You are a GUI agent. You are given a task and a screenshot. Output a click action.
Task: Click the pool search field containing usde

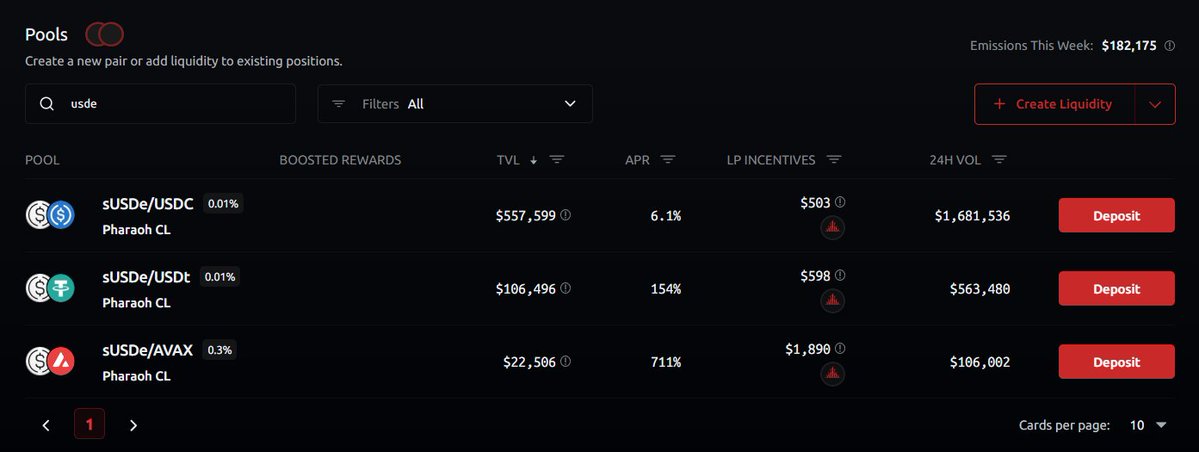click(x=161, y=104)
